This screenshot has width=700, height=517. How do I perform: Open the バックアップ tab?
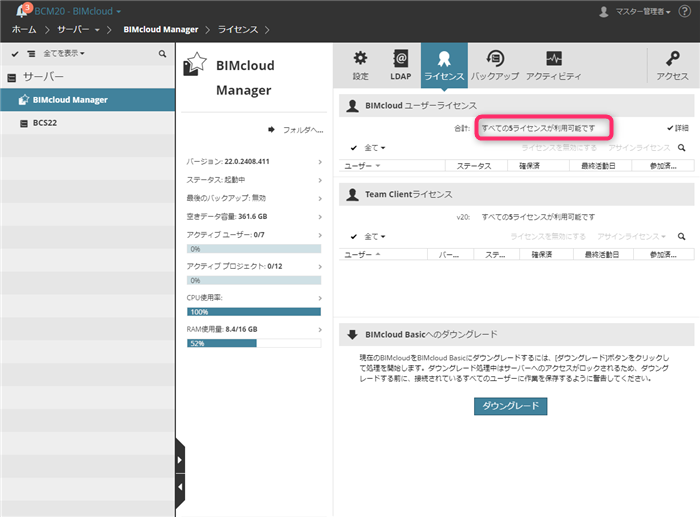495,65
